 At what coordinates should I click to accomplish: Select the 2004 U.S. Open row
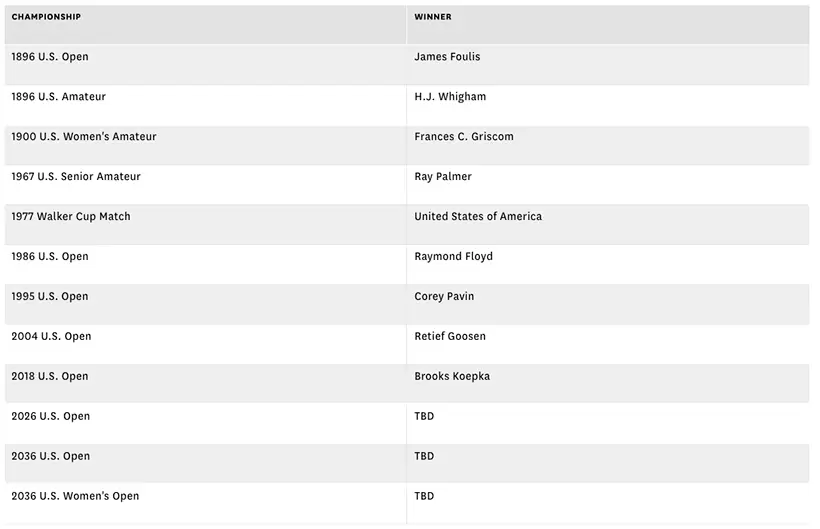51,337
